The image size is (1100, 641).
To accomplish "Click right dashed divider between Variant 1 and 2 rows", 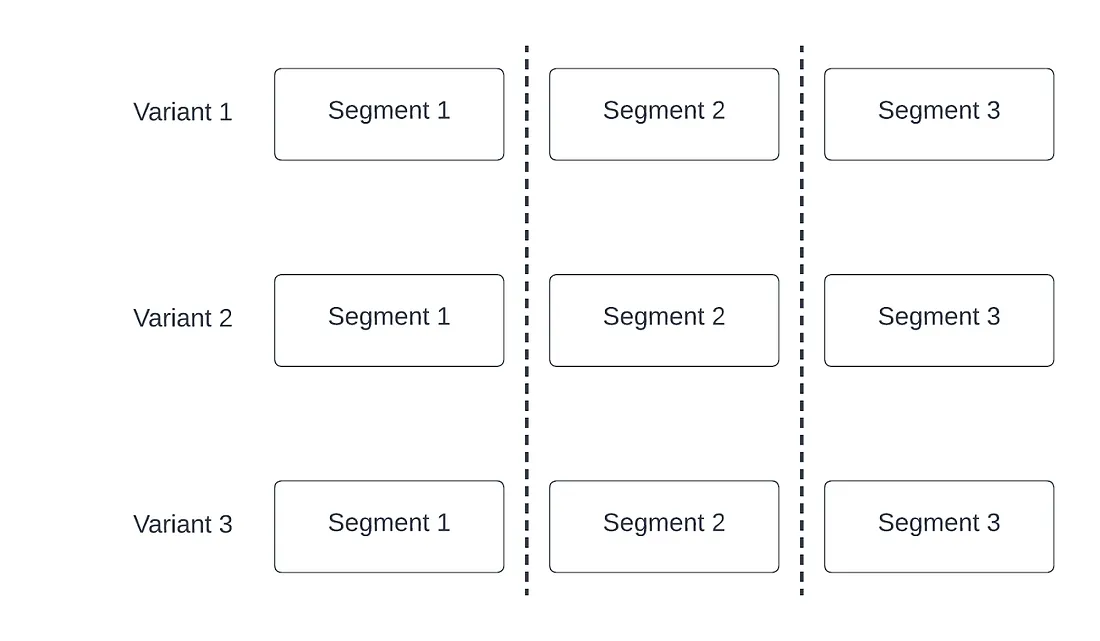I will (x=802, y=217).
